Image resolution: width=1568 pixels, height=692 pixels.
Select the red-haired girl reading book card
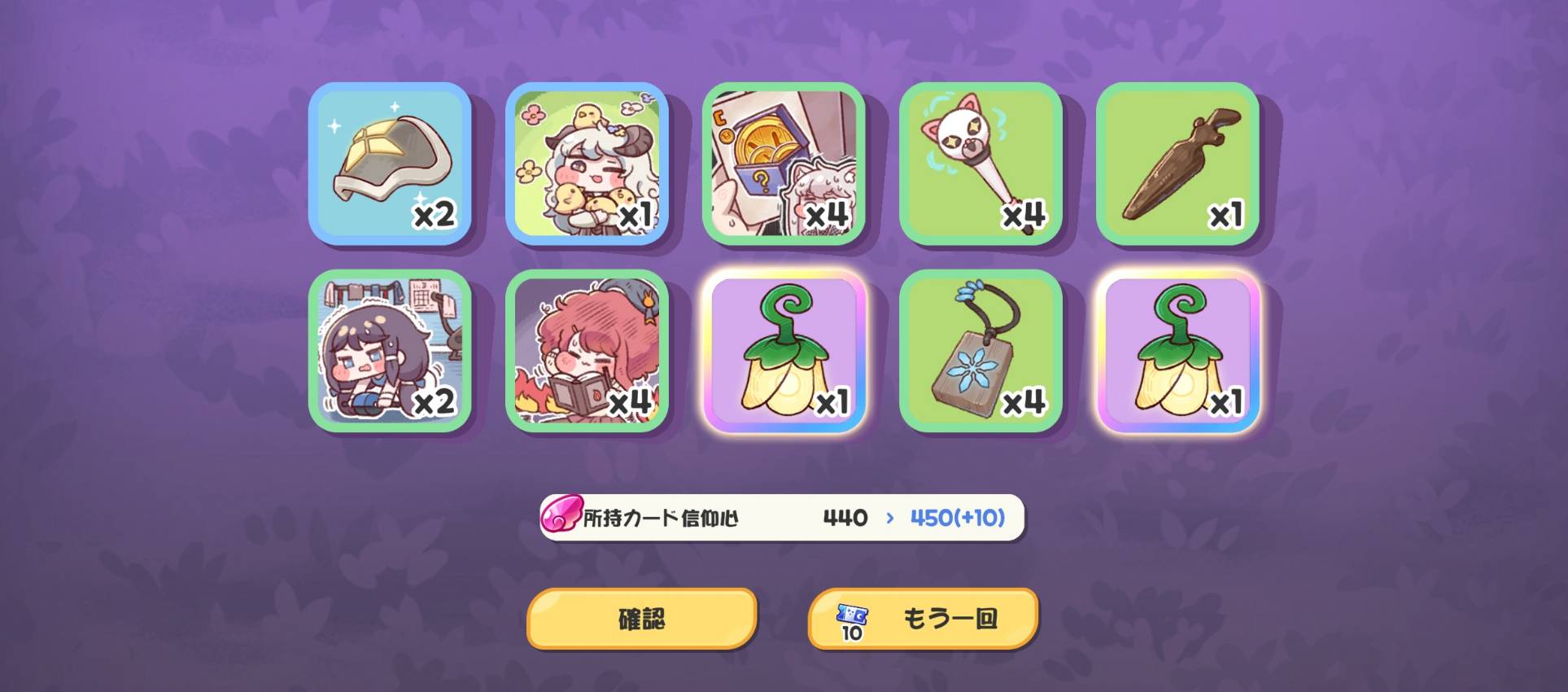point(587,350)
